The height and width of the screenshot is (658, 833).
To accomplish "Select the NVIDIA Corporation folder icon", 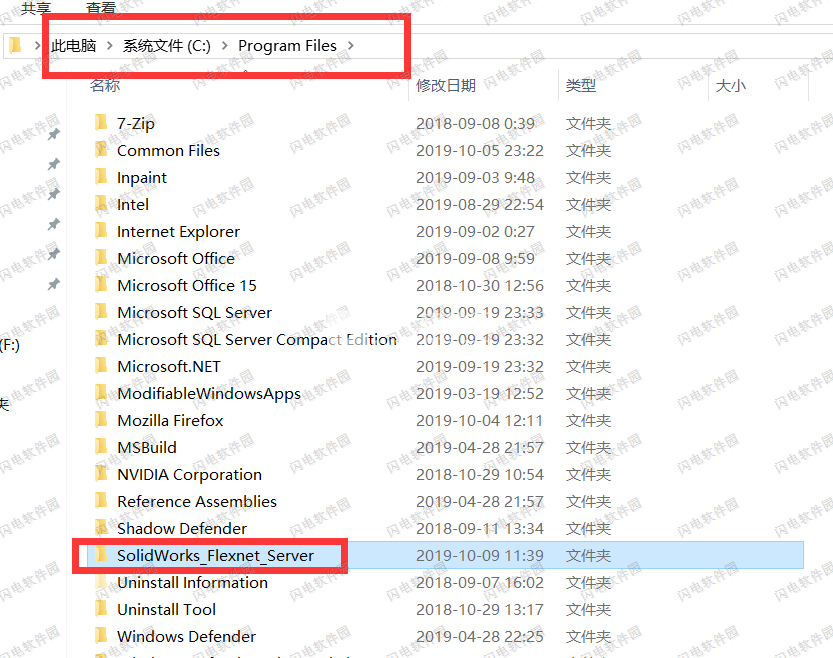I will coord(100,474).
